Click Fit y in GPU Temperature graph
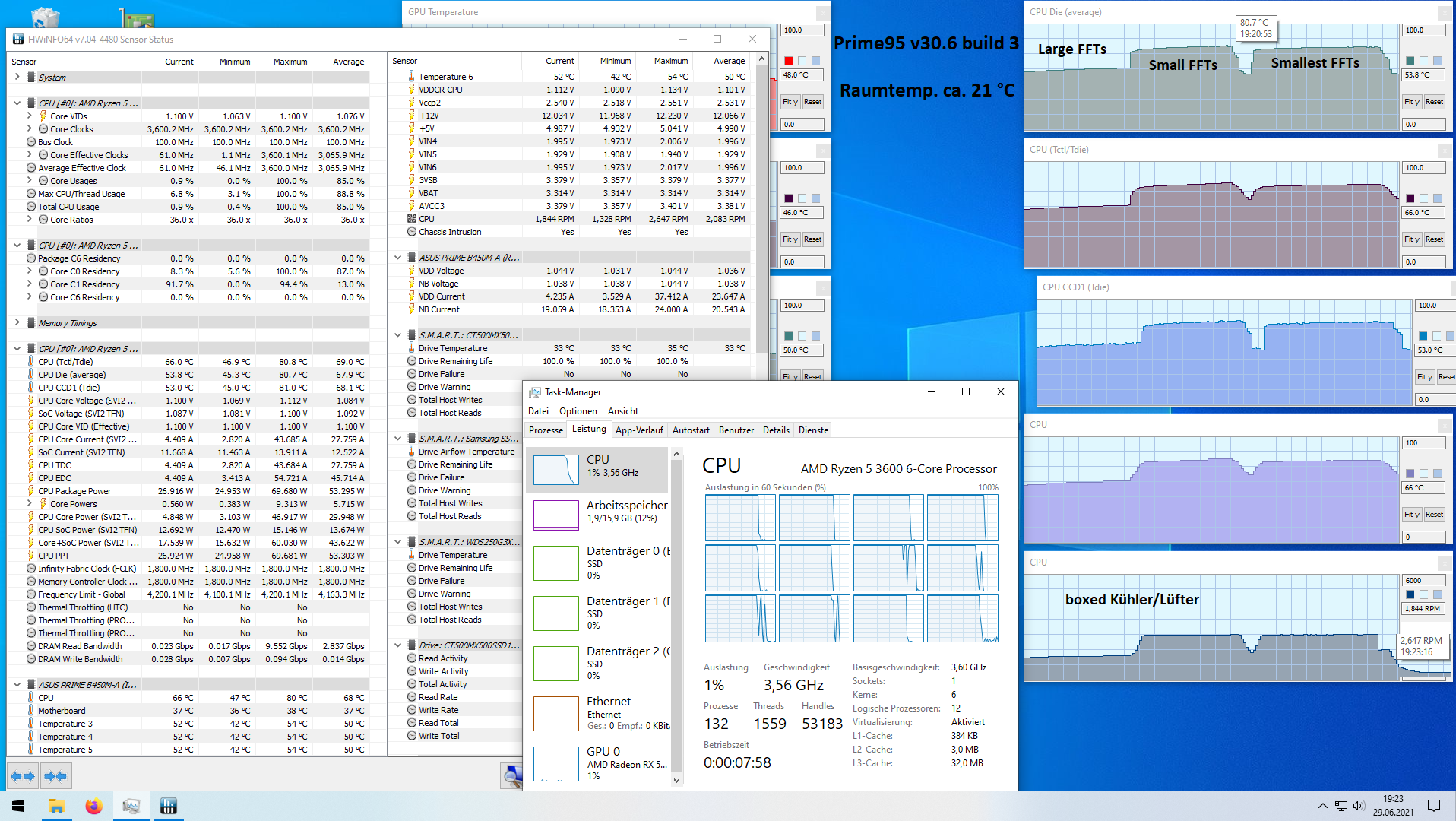The height and width of the screenshot is (821, 1456). click(790, 102)
